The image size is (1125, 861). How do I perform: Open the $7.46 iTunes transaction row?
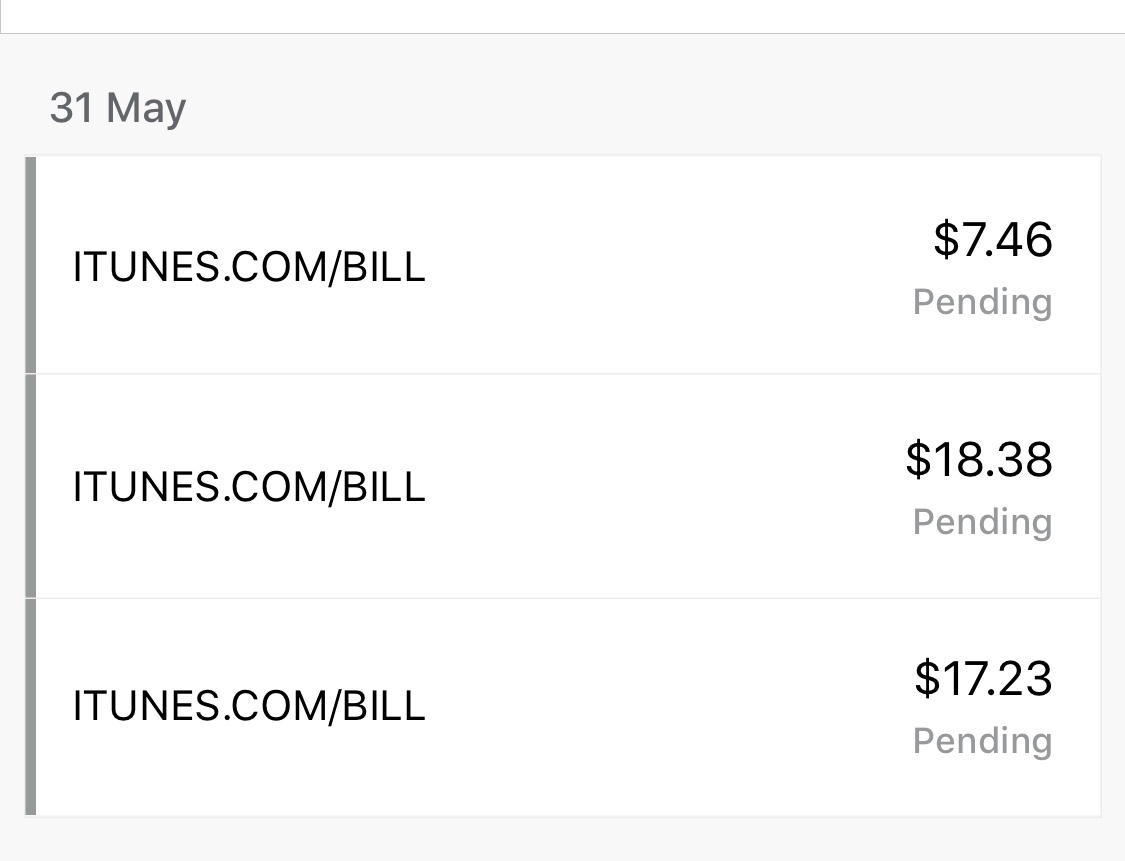[600, 266]
